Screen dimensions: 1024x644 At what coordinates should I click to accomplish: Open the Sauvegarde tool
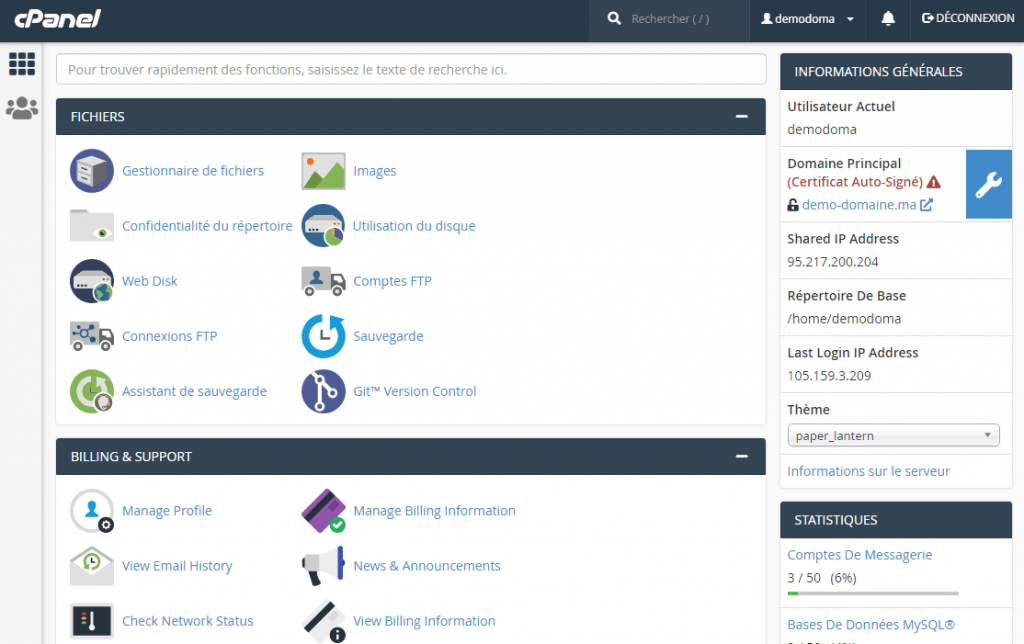click(387, 335)
